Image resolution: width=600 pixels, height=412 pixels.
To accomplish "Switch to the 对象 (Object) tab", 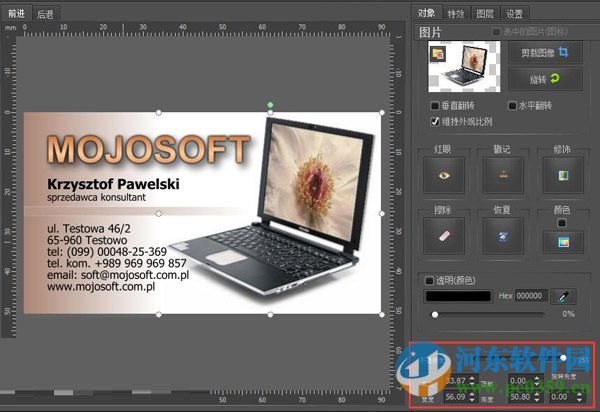I will (x=426, y=13).
